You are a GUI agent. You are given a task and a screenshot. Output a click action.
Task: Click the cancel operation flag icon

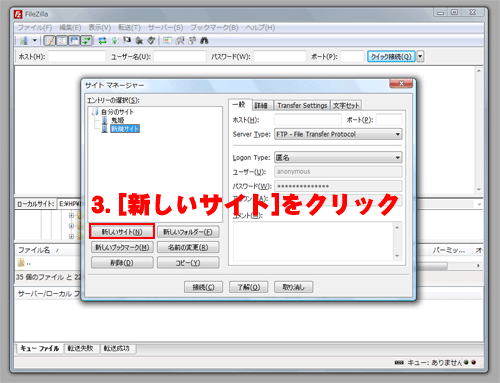click(127, 41)
